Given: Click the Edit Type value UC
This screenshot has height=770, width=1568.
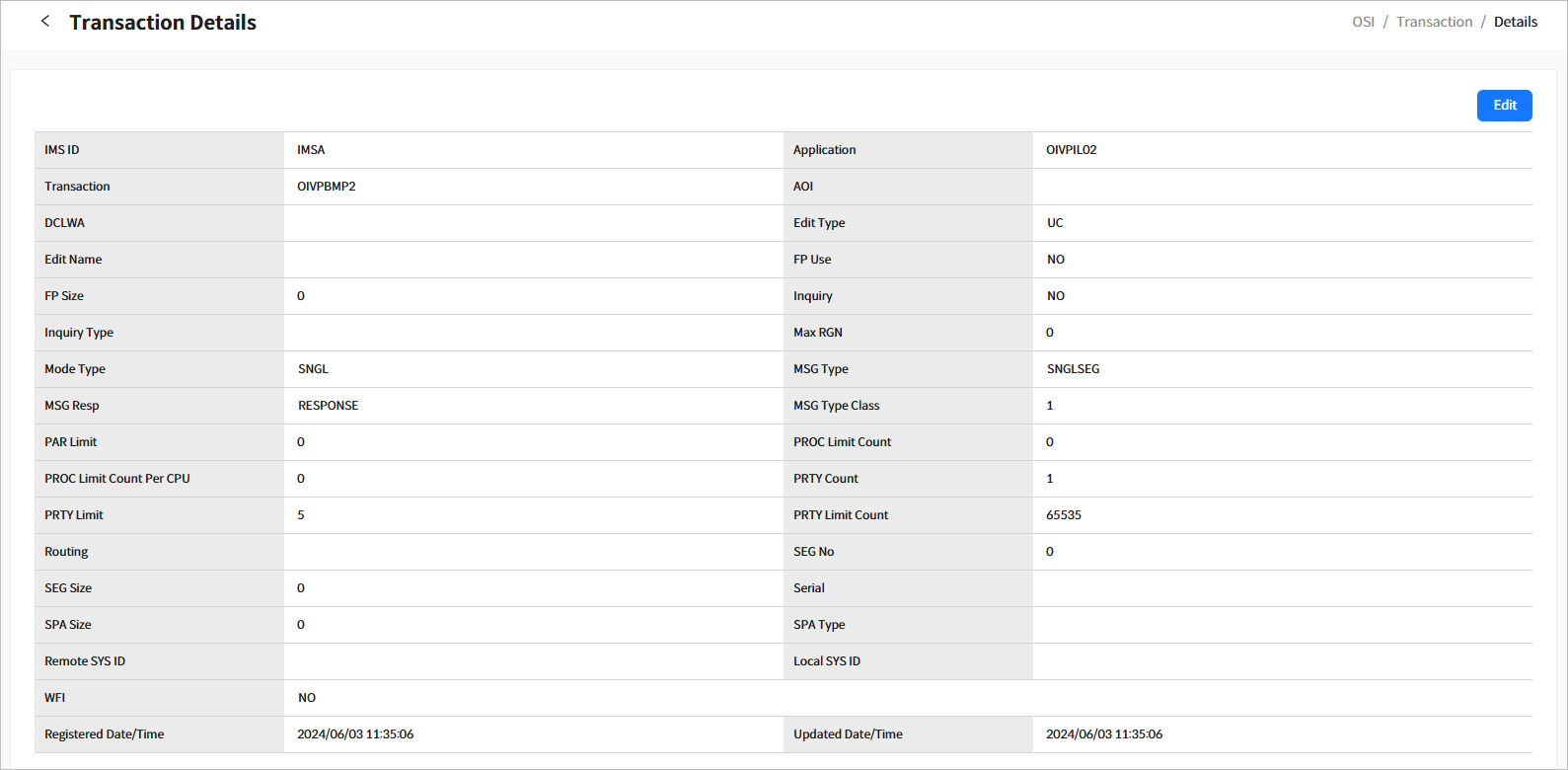Looking at the screenshot, I should [x=1055, y=223].
